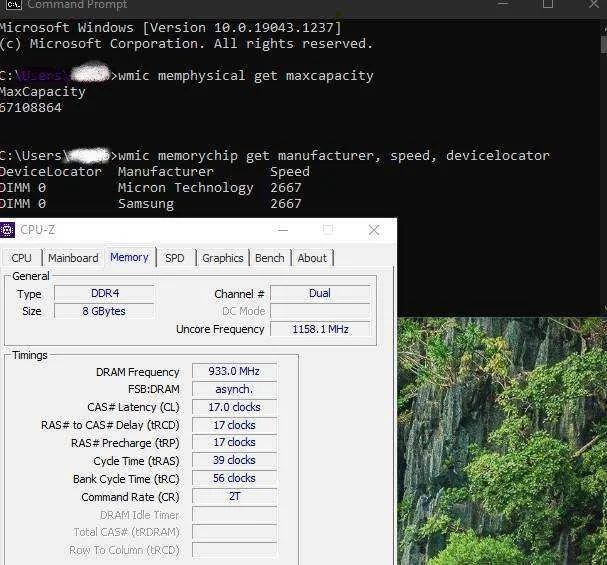Click the speed 2667 in the Micron row
Screen dimensions: 607x565
tap(286, 188)
